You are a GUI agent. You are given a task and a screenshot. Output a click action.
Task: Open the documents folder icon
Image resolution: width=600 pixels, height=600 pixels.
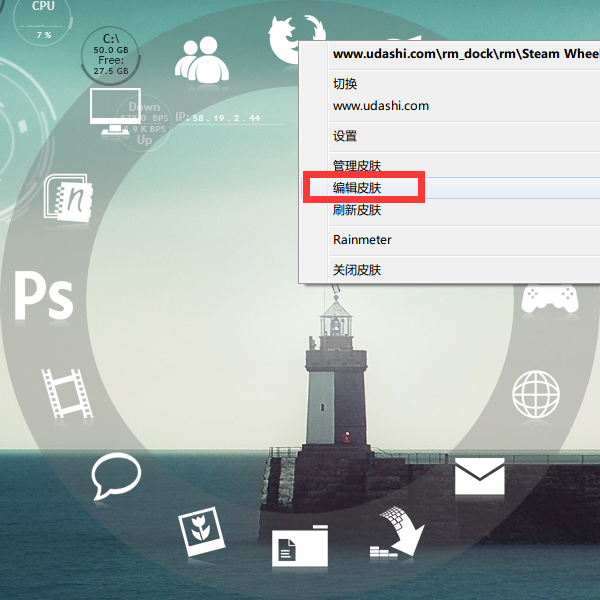click(300, 546)
